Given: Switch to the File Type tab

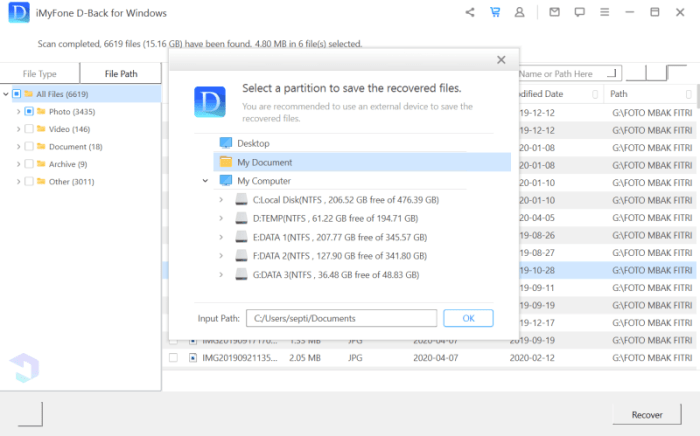Looking at the screenshot, I should (40, 74).
